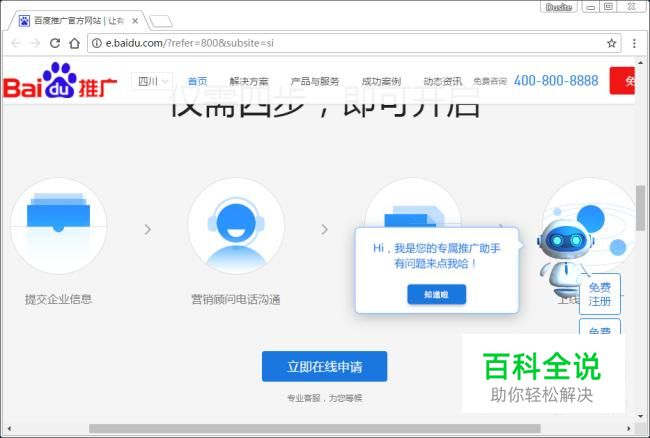Bookmark this page with the star icon
The image size is (650, 438).
tap(611, 43)
